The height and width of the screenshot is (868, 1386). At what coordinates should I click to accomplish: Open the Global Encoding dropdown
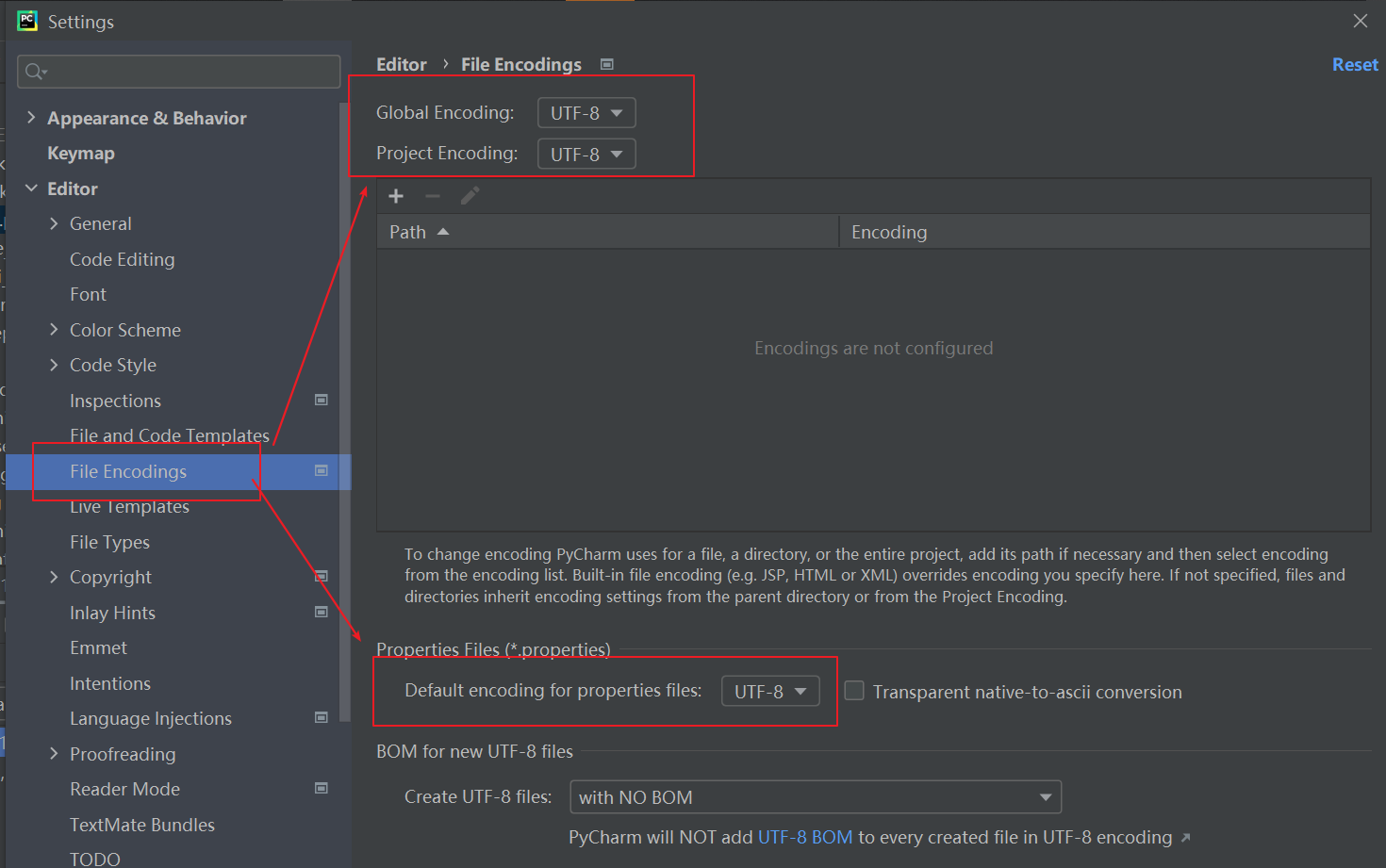(586, 113)
